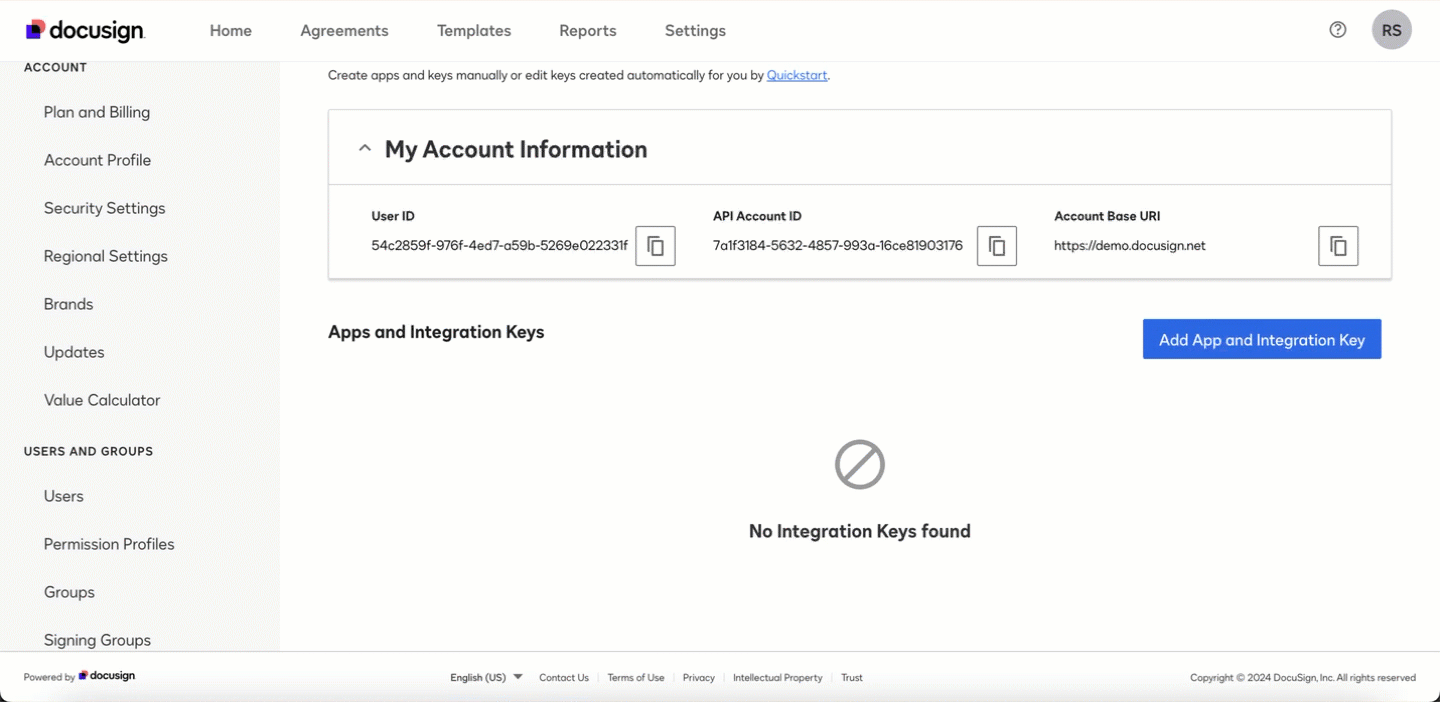
Task: Open the Intellectual Property footer link
Action: [x=777, y=677]
